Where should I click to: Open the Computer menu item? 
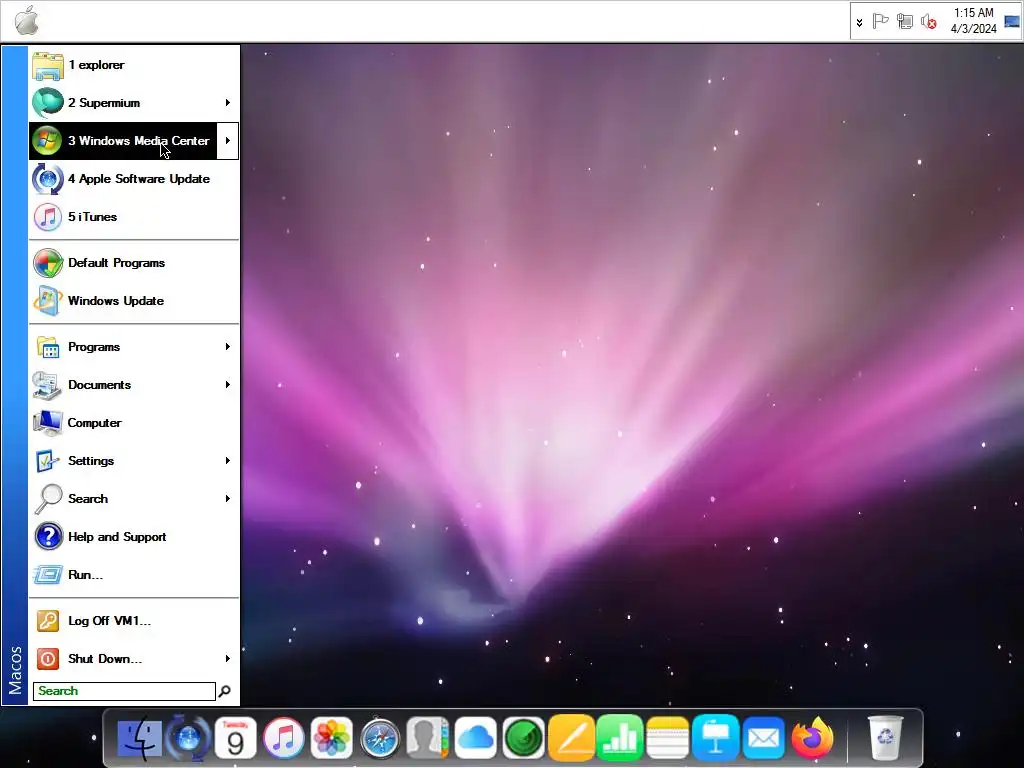click(134, 423)
